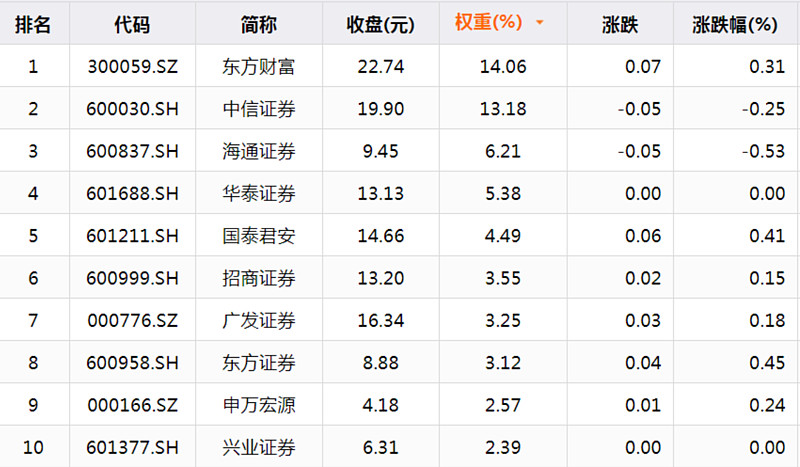This screenshot has width=800, height=467.
Task: Click change value 0.07 for 东方财富
Action: click(643, 67)
